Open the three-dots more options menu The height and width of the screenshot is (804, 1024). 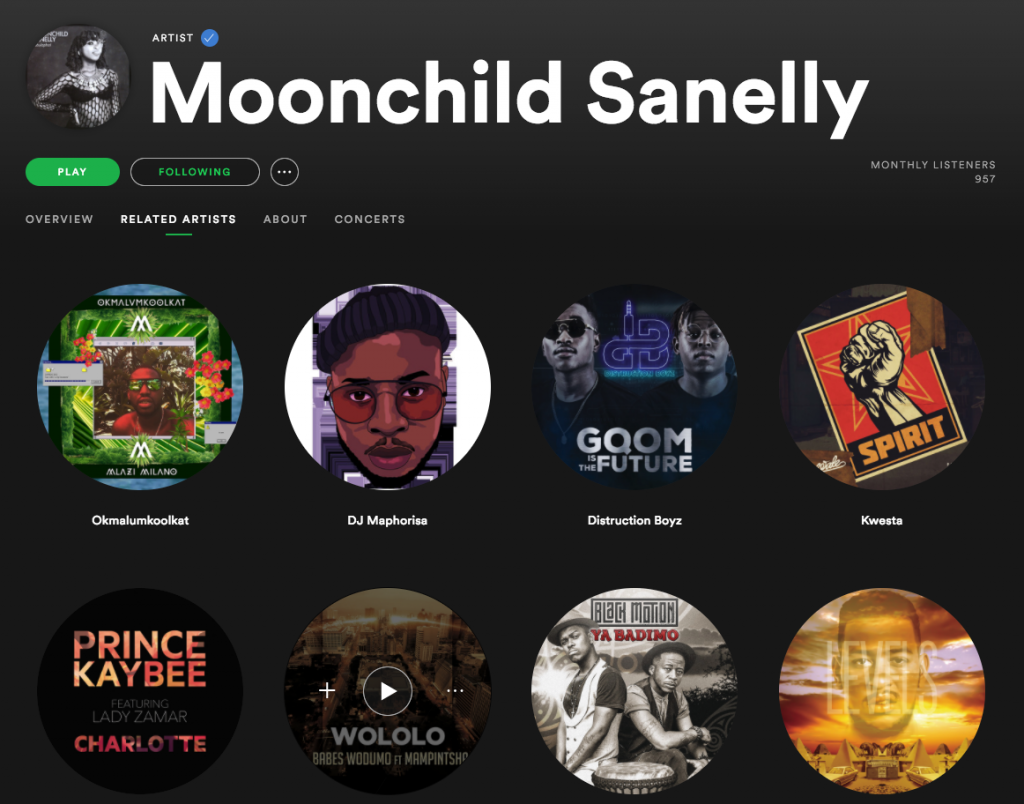coord(284,172)
